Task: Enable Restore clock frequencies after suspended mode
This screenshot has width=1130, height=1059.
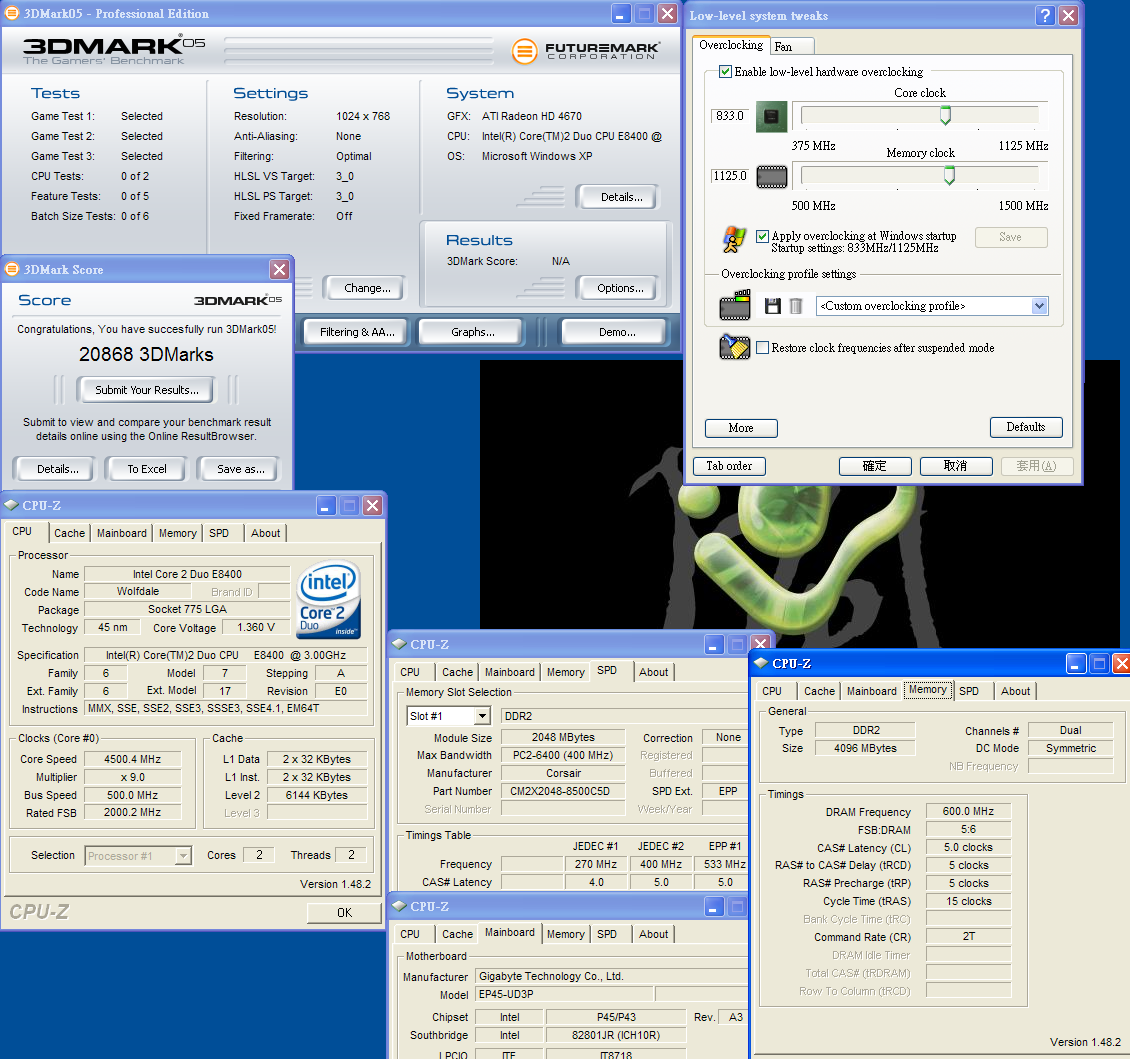Action: pyautogui.click(x=763, y=348)
